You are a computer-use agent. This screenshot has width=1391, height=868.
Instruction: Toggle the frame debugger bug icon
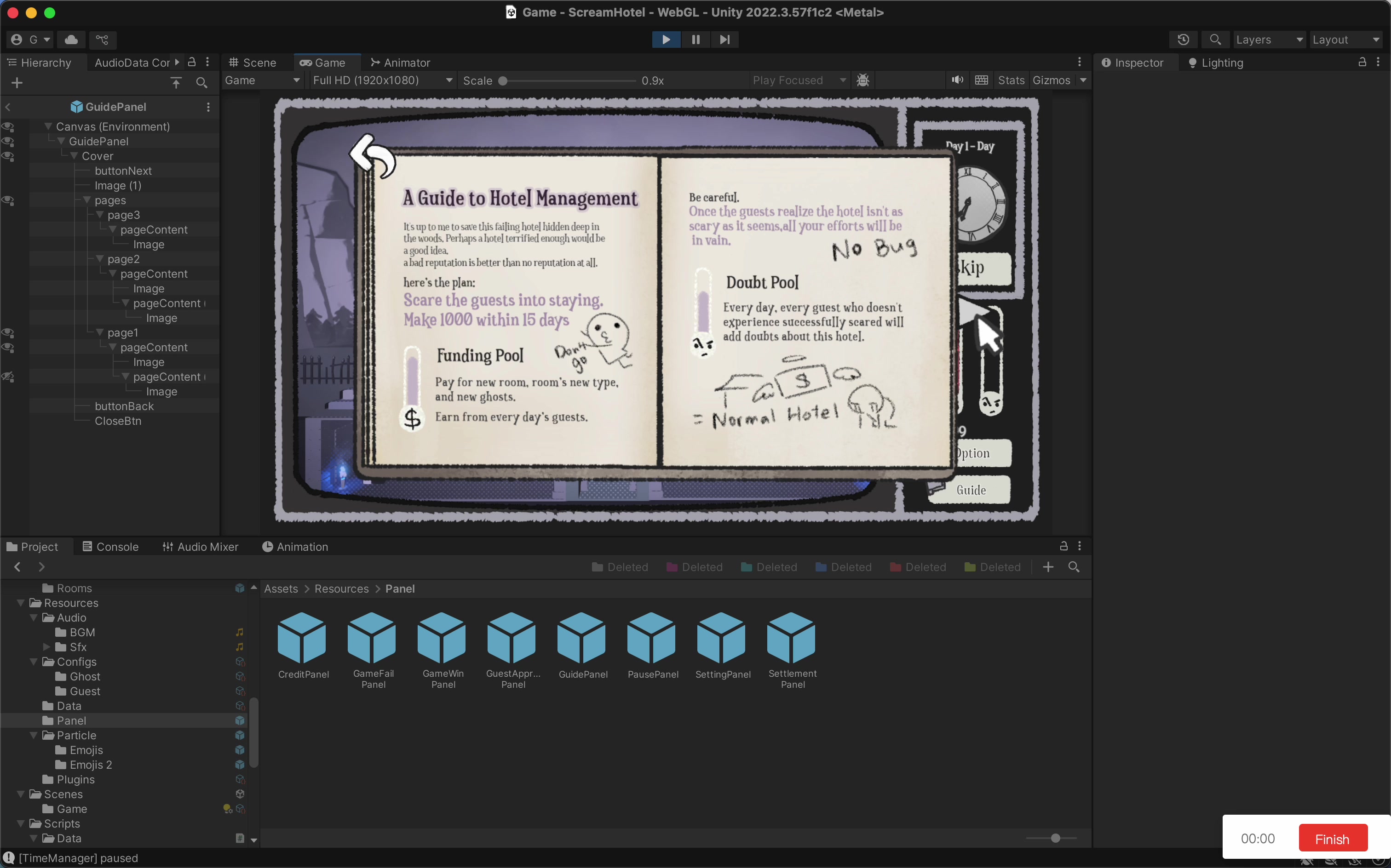[862, 80]
